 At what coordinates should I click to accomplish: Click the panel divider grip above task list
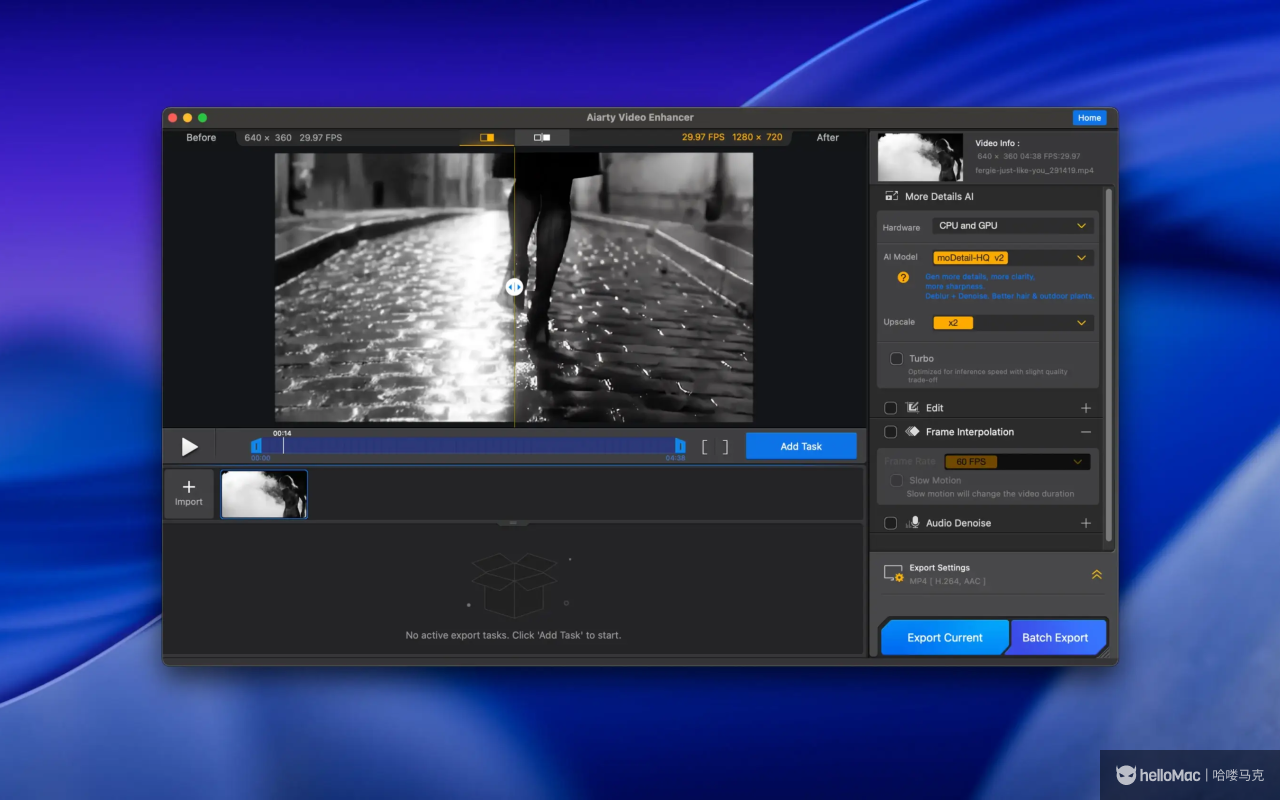513,523
